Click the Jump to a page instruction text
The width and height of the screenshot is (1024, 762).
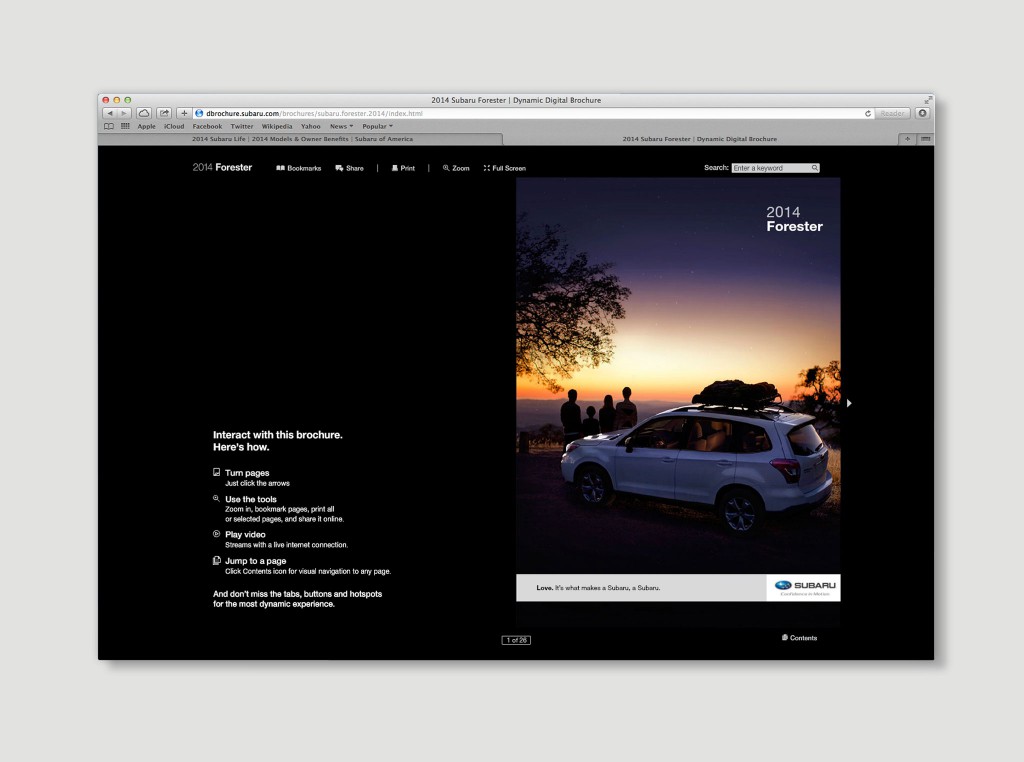(255, 561)
